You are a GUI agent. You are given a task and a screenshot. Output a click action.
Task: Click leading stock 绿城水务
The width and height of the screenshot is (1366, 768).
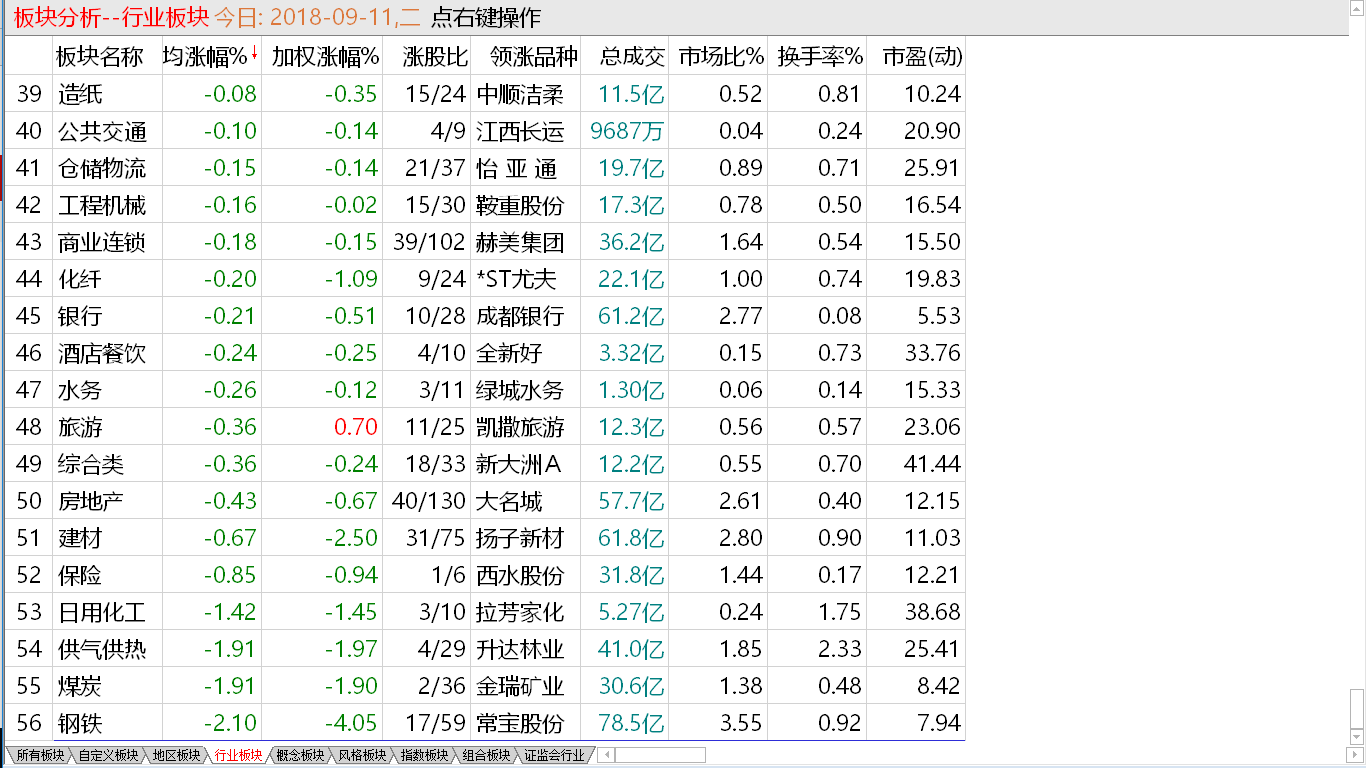520,390
